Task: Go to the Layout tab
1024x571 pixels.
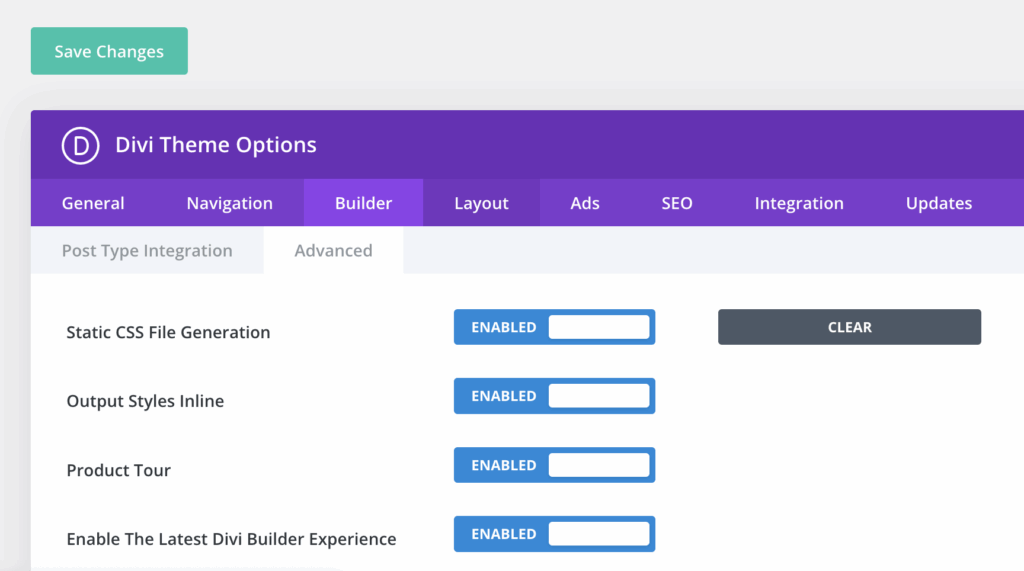Action: point(481,203)
